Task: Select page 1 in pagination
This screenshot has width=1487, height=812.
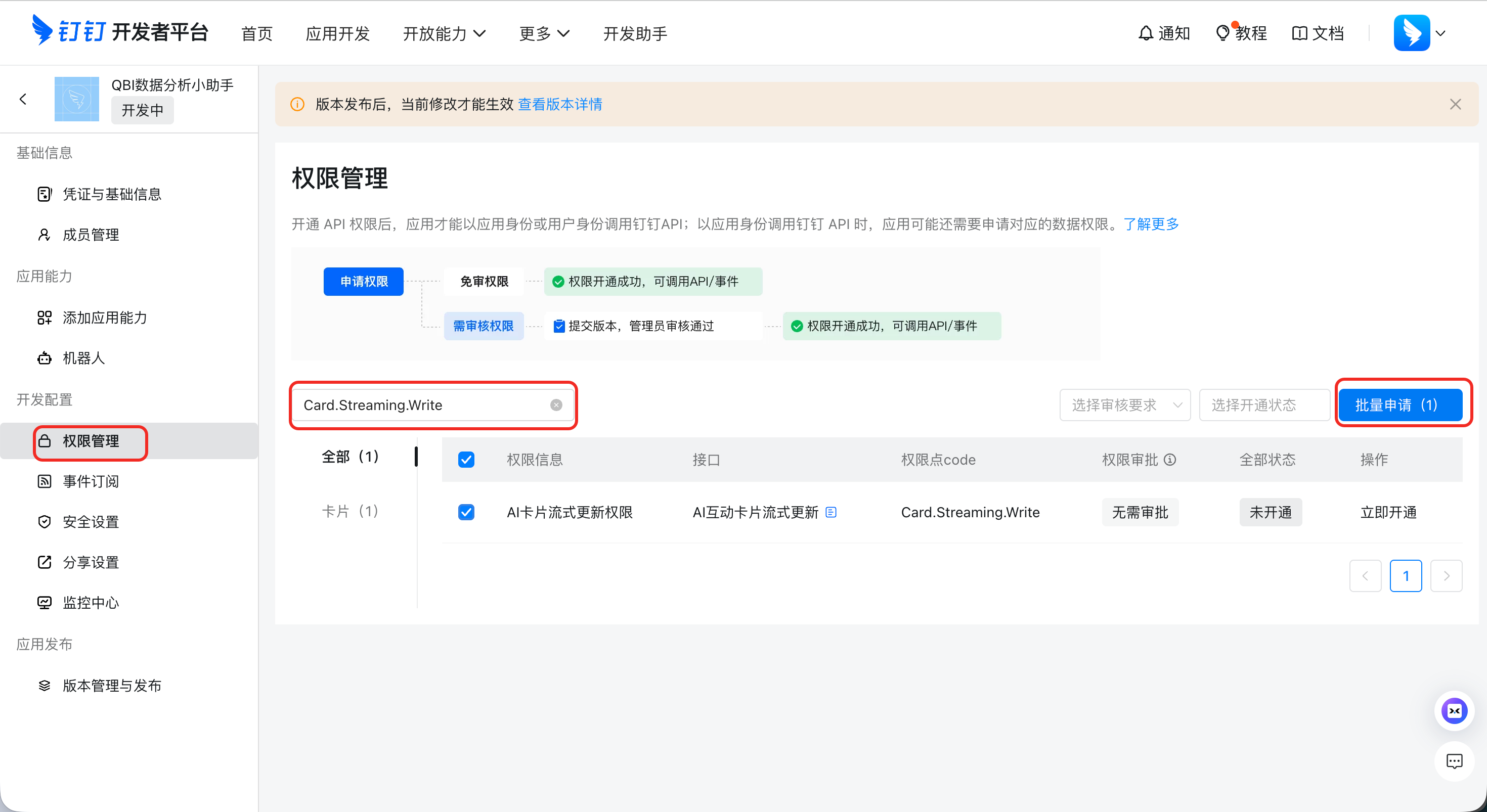Action: click(1406, 575)
